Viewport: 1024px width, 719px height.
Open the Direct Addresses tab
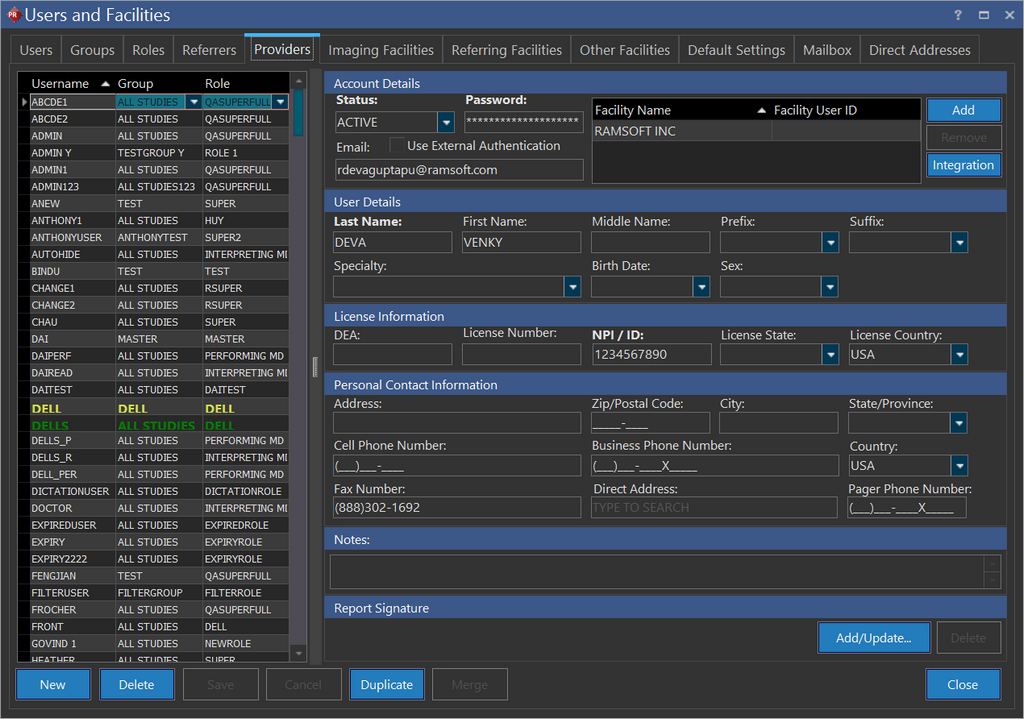[919, 50]
